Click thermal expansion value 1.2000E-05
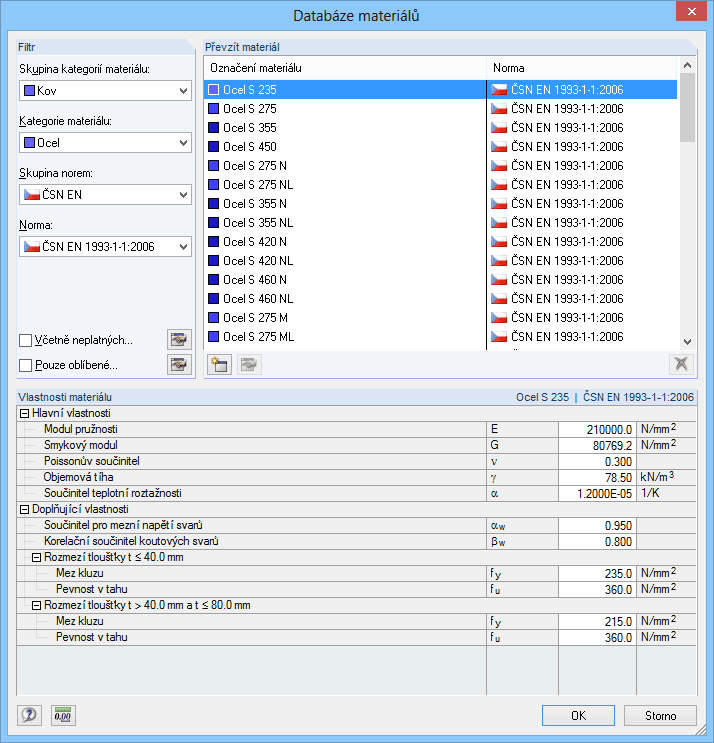The image size is (714, 743). point(597,494)
